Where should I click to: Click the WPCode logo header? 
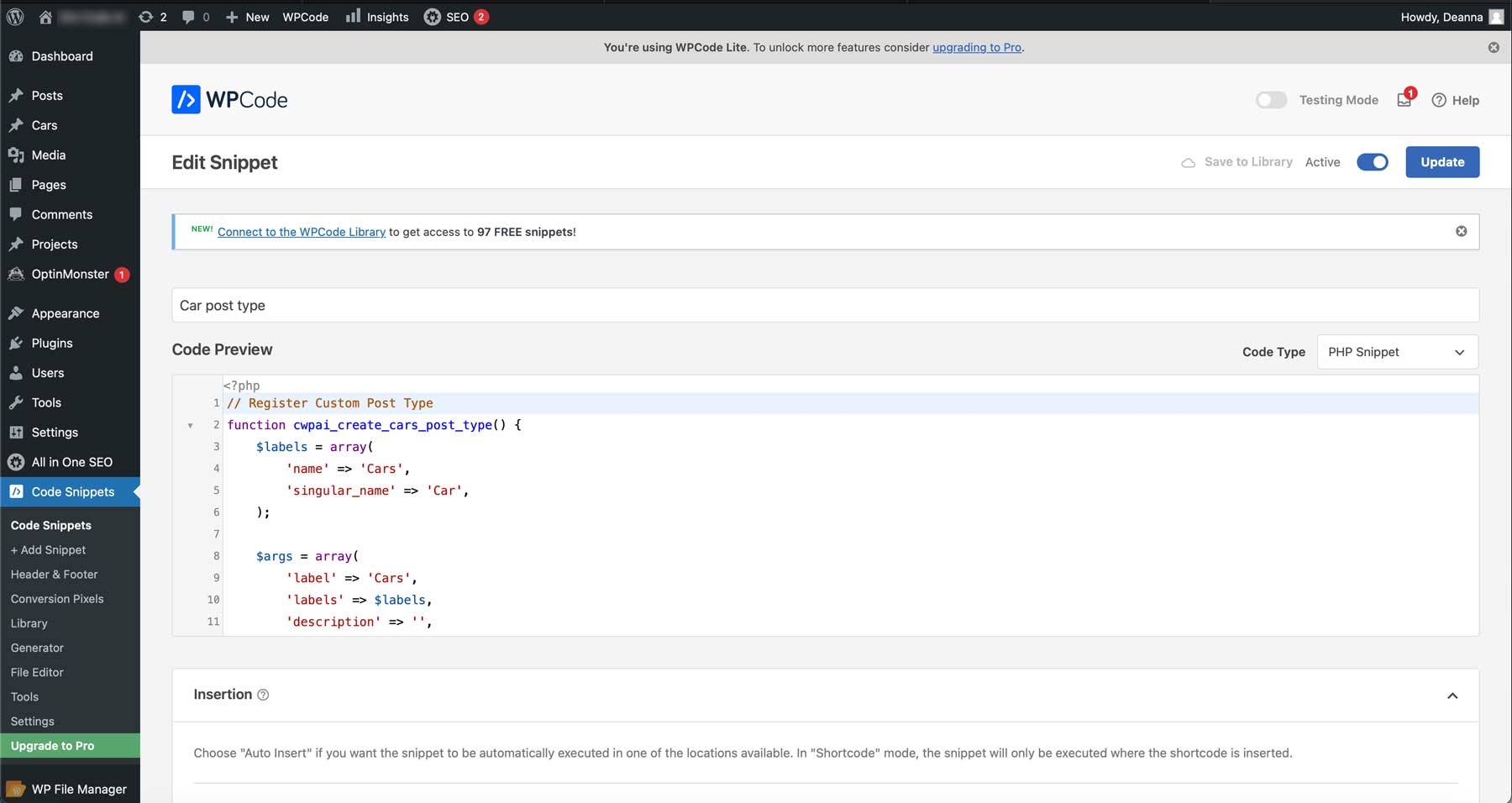point(228,99)
